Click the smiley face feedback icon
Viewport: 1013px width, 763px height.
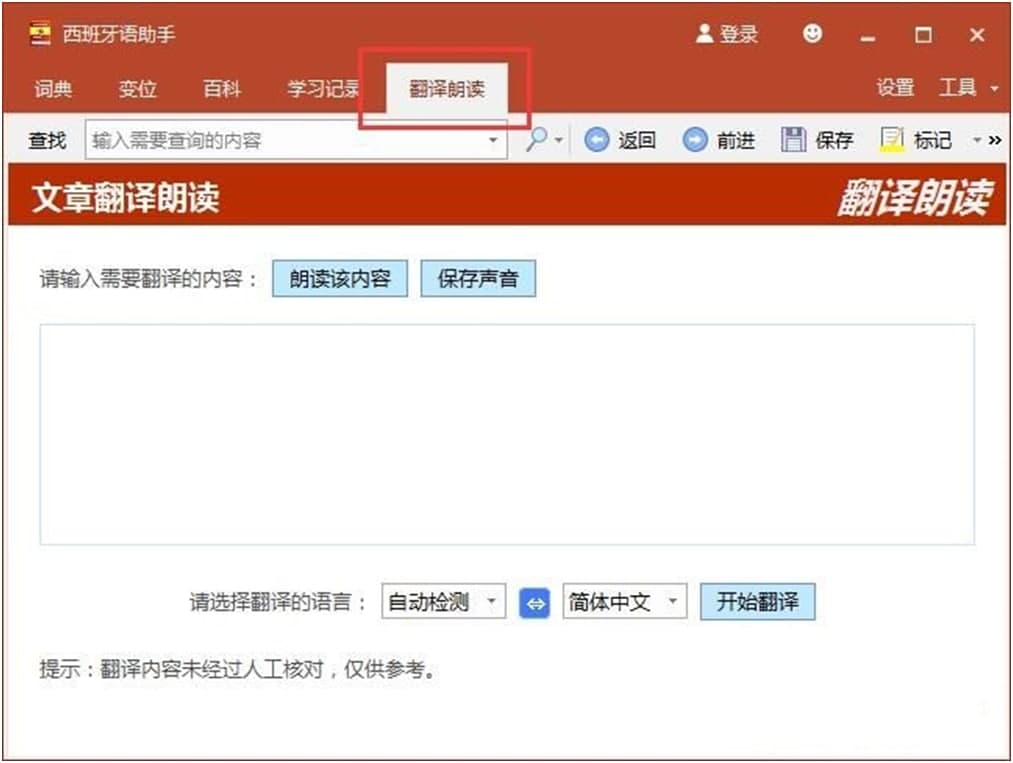(812, 34)
